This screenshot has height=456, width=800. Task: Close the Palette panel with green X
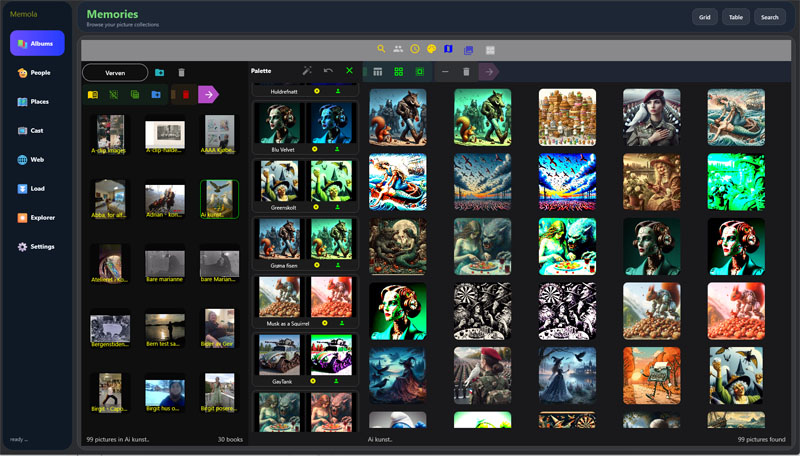[349, 70]
